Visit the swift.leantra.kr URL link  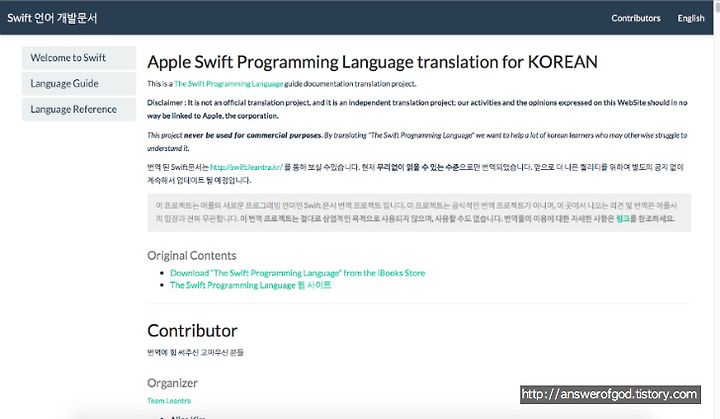click(x=246, y=167)
